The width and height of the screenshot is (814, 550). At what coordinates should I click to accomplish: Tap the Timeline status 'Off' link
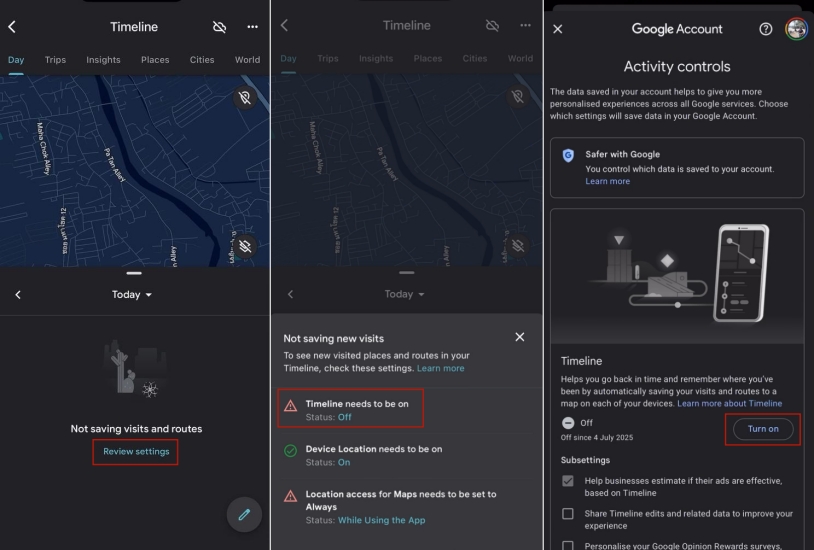pos(345,417)
